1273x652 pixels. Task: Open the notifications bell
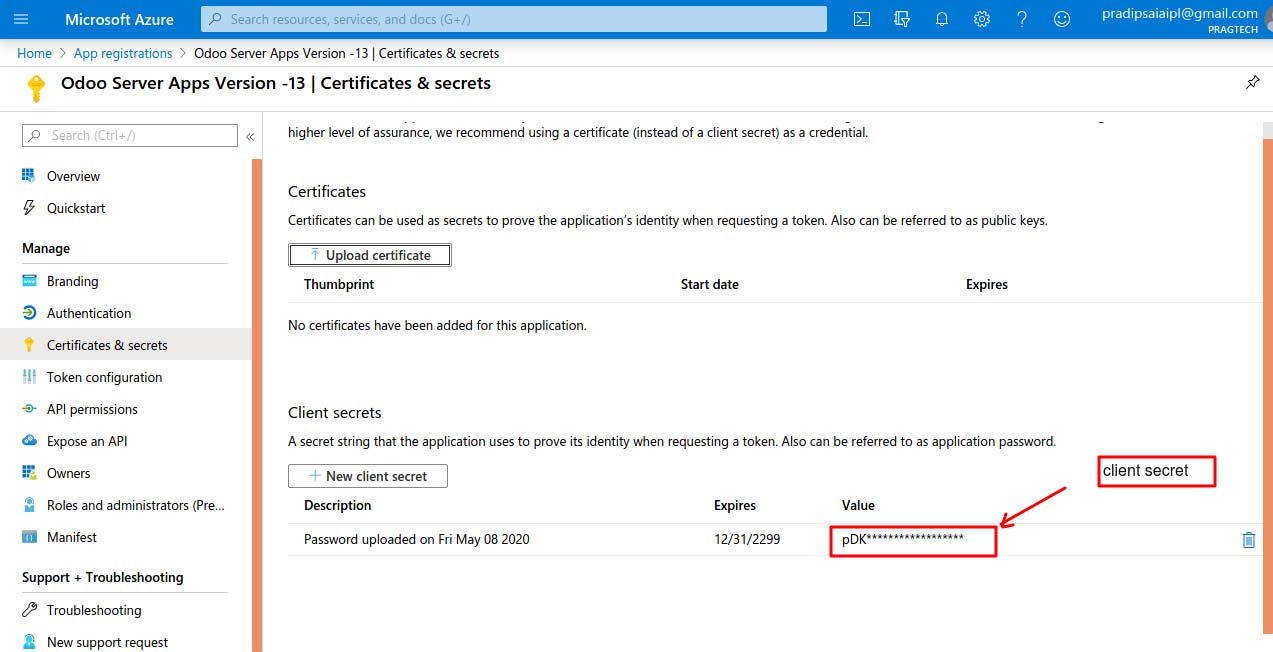[942, 19]
